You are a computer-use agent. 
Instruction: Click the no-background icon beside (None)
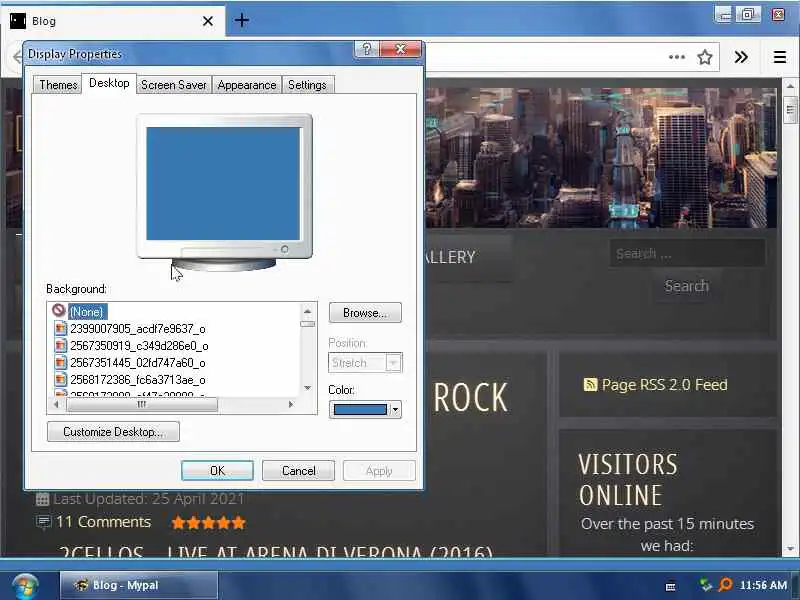[x=58, y=310]
